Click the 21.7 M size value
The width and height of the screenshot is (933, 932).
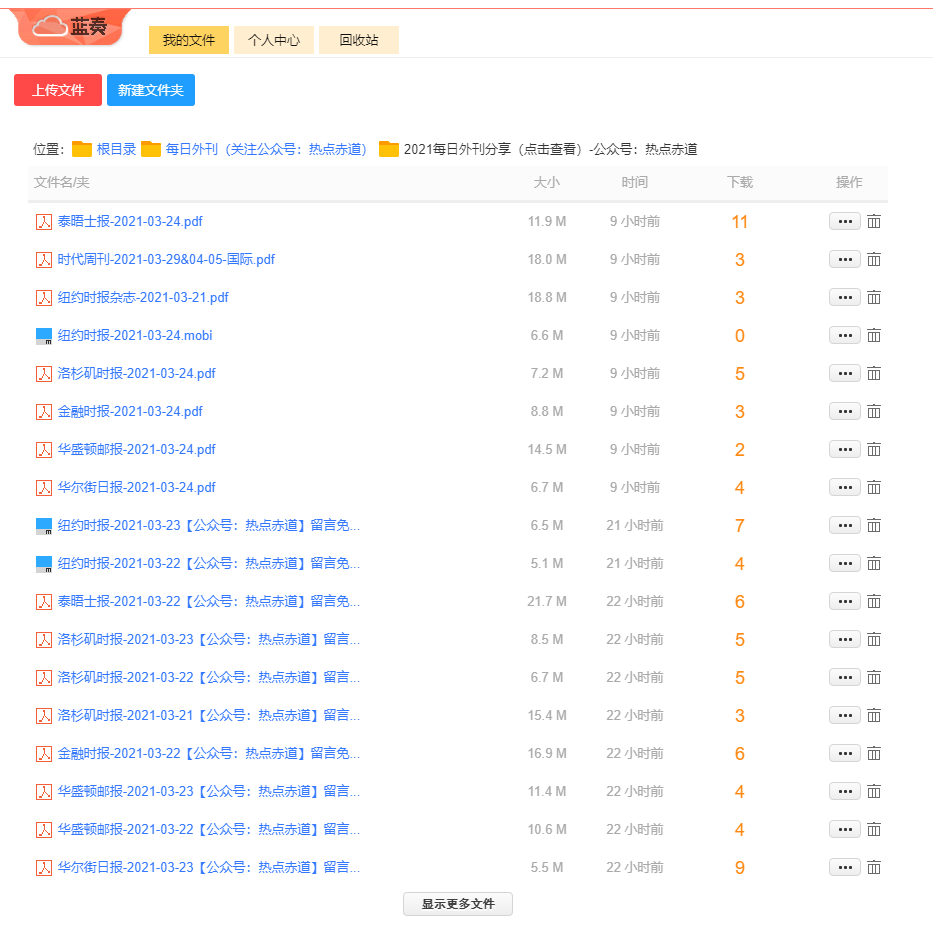[x=547, y=602]
